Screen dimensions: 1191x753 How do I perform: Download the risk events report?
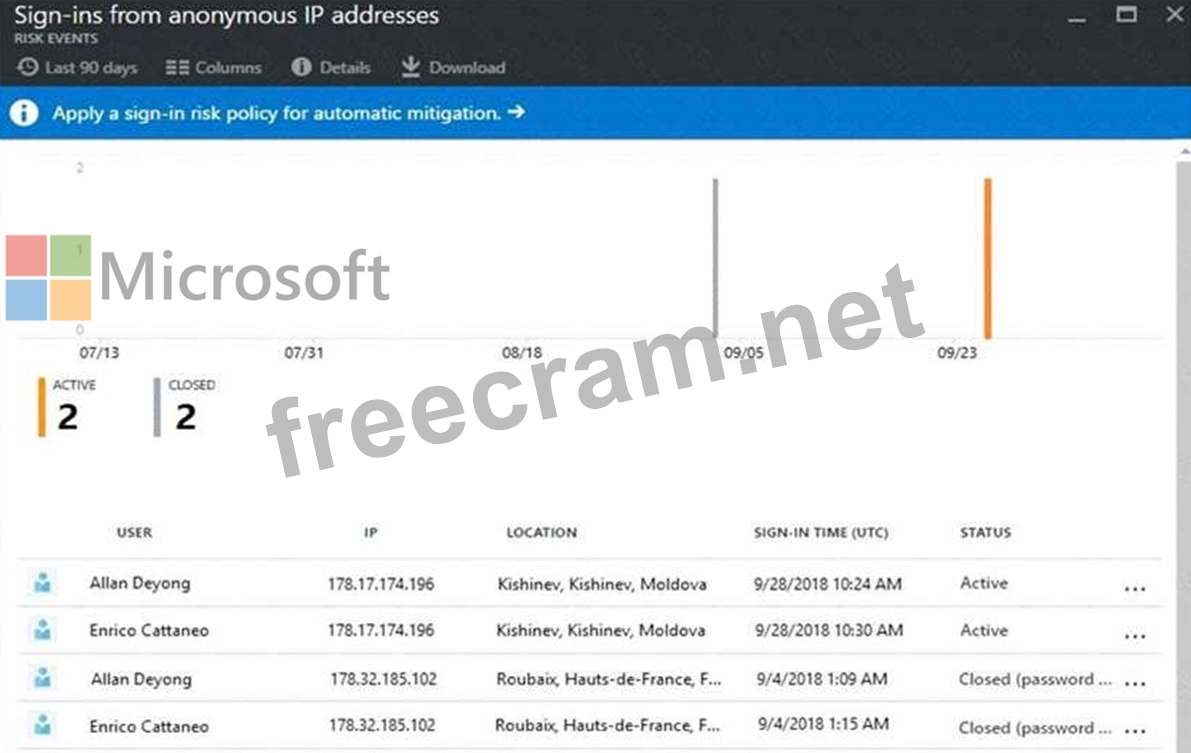click(453, 68)
